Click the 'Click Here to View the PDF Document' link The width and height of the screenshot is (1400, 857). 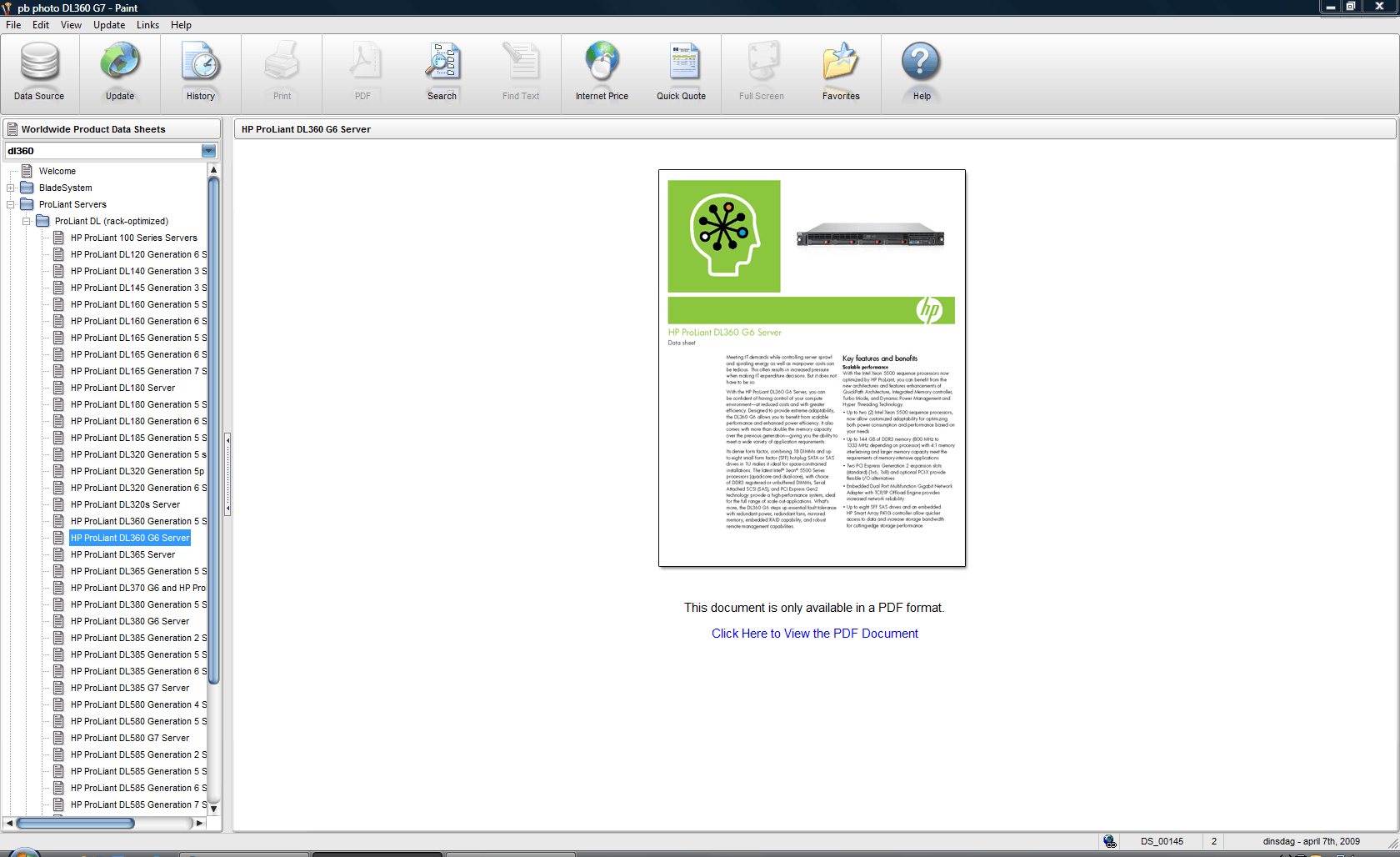pyautogui.click(x=815, y=634)
